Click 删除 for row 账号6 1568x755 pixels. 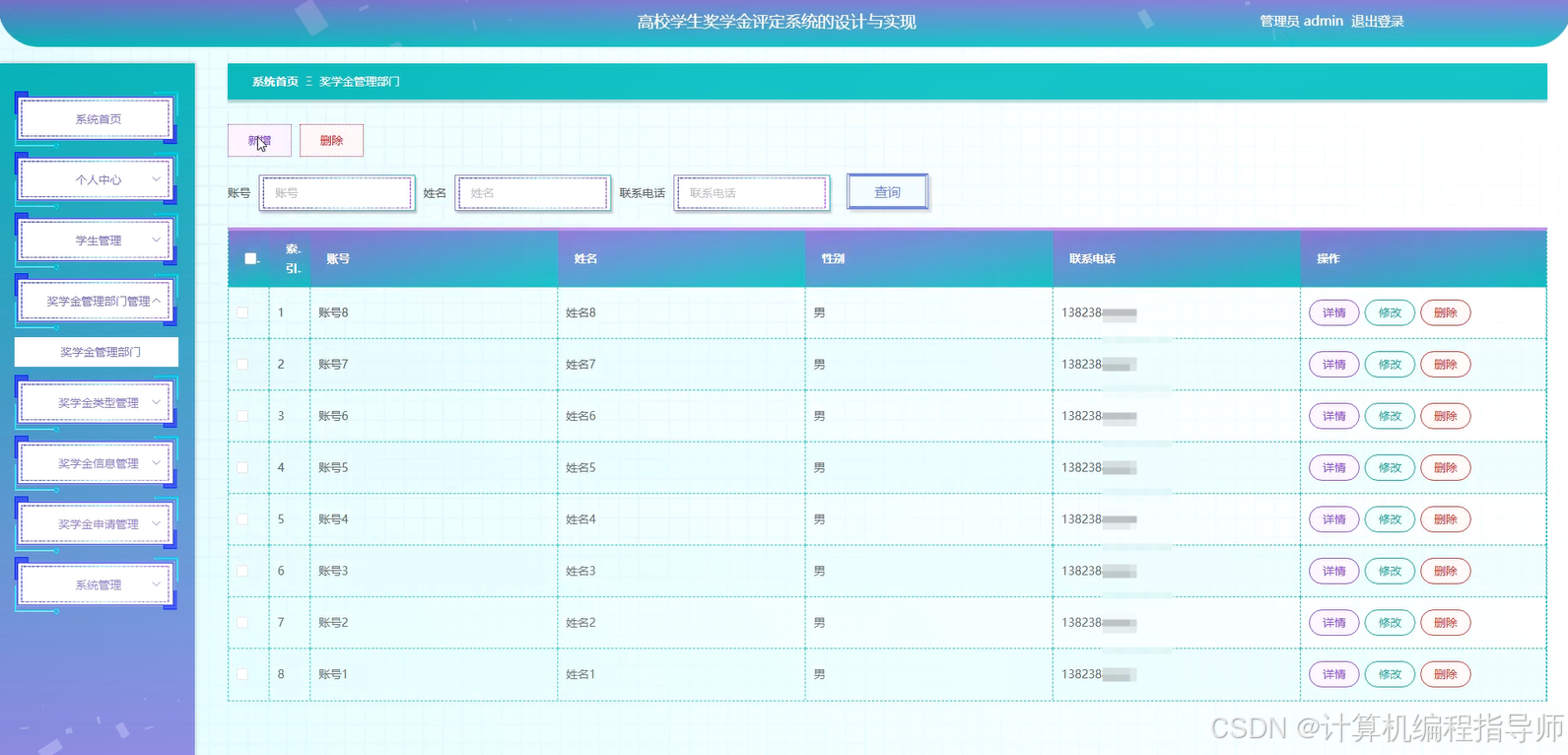pyautogui.click(x=1446, y=416)
